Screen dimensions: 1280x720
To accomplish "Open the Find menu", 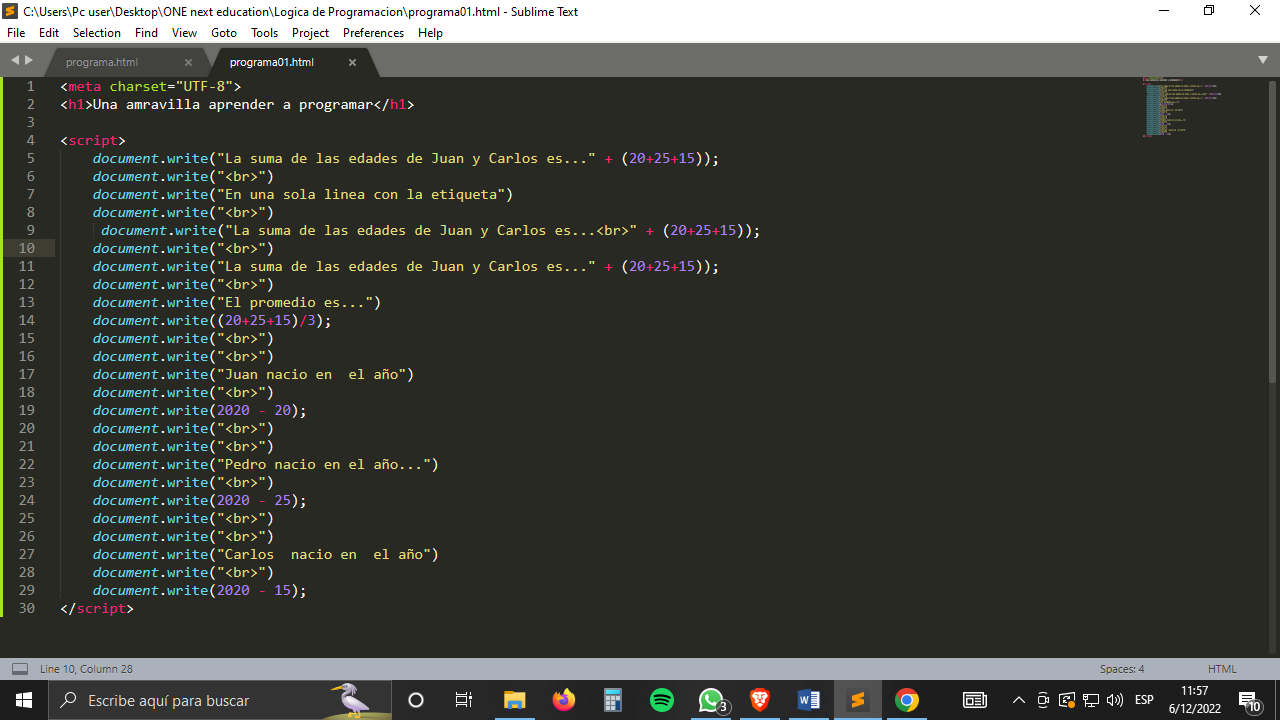I will pyautogui.click(x=146, y=33).
